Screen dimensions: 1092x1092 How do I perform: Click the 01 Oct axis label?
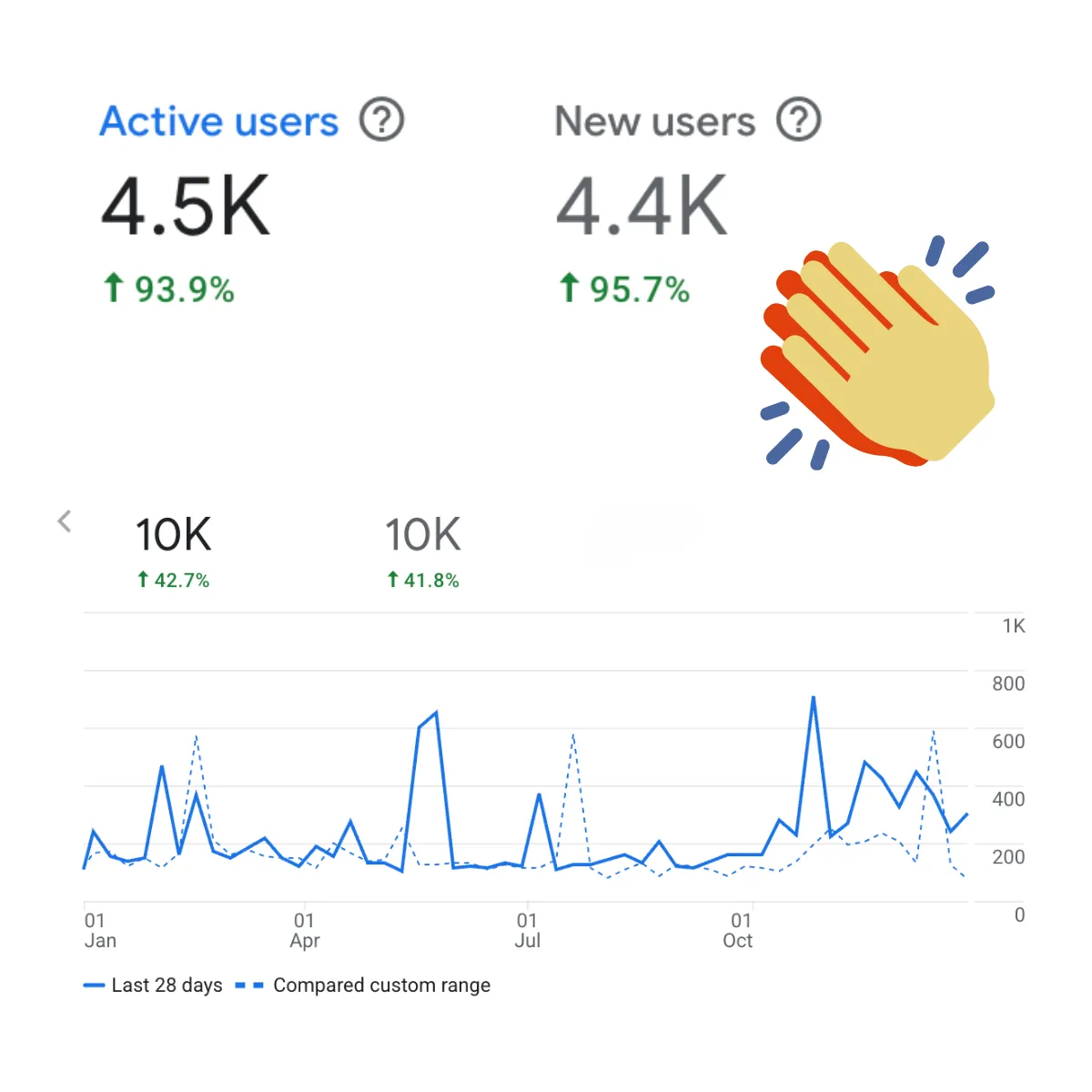738,930
